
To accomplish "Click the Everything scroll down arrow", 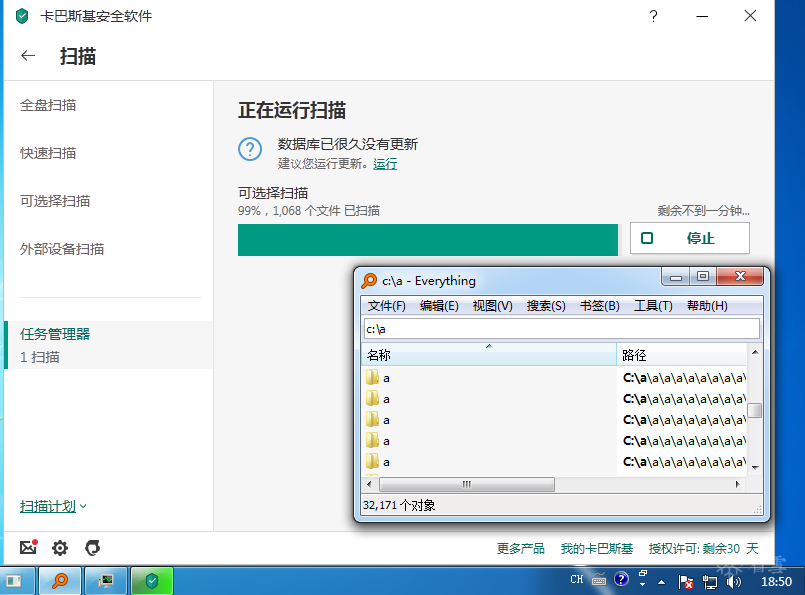I will pos(755,468).
